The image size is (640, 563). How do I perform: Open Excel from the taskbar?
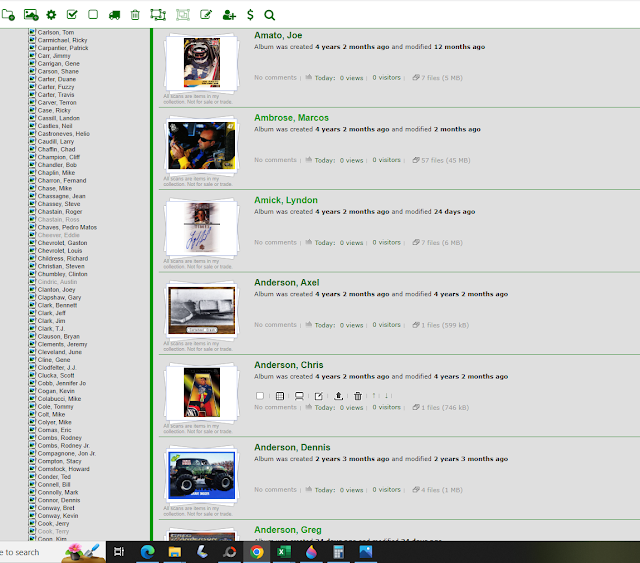coord(284,552)
